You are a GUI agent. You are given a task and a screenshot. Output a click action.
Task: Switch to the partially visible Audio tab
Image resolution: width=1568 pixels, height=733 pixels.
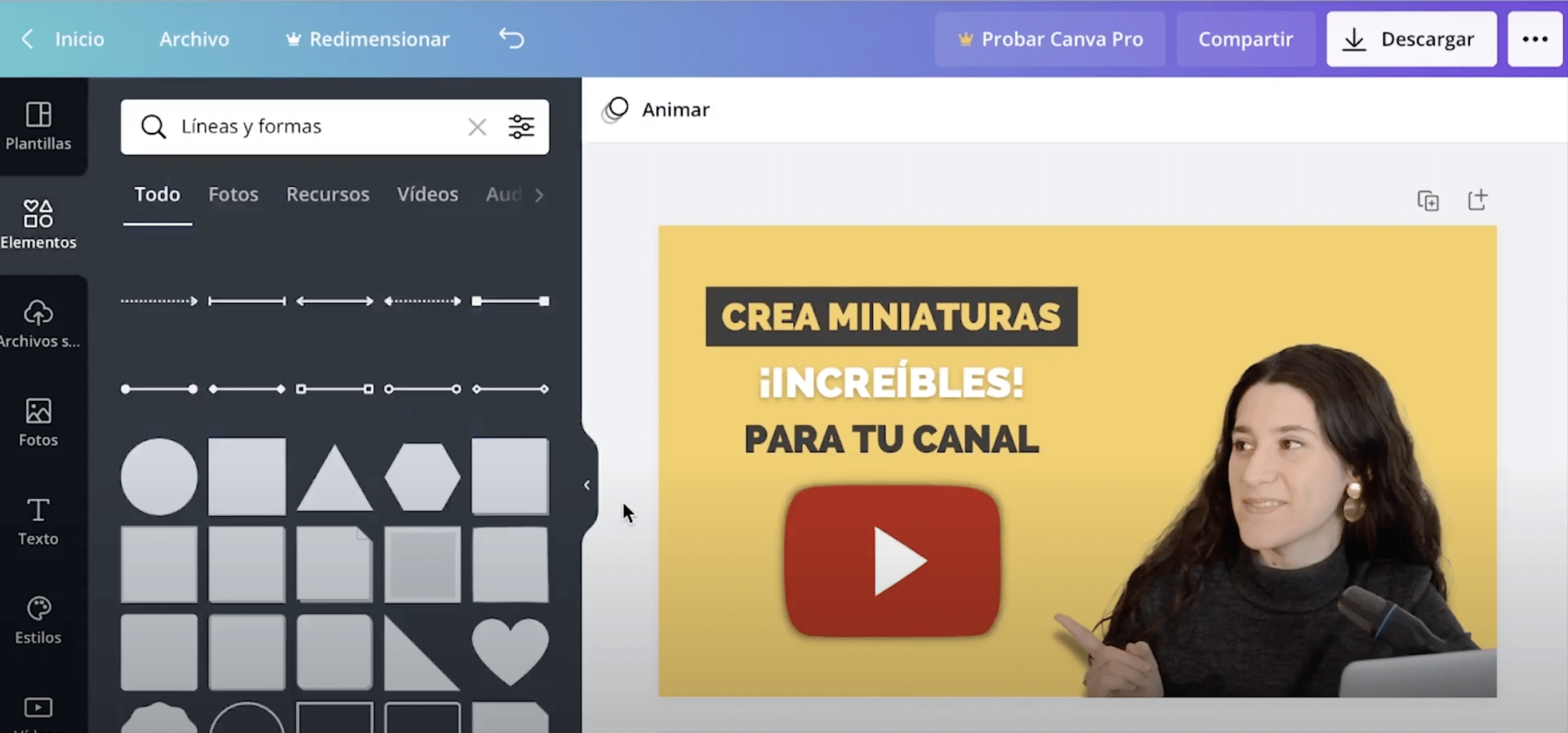504,194
